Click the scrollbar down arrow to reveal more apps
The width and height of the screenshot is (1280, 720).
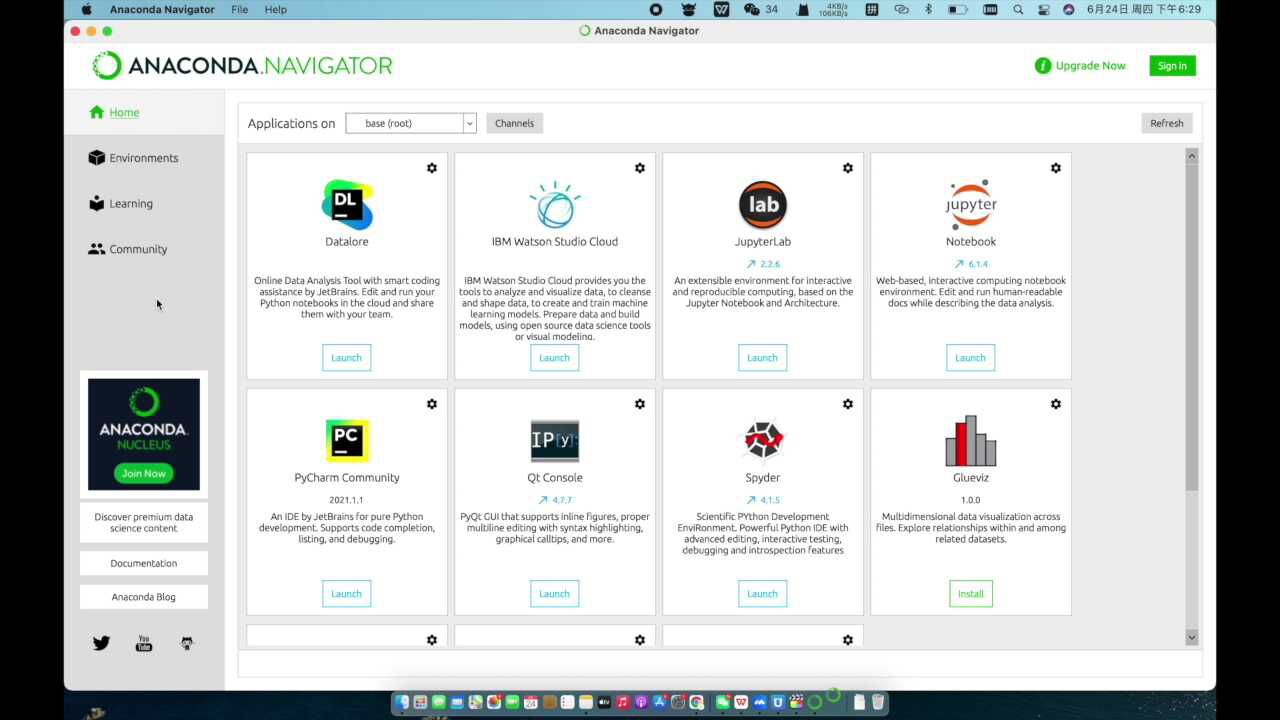click(x=1191, y=637)
